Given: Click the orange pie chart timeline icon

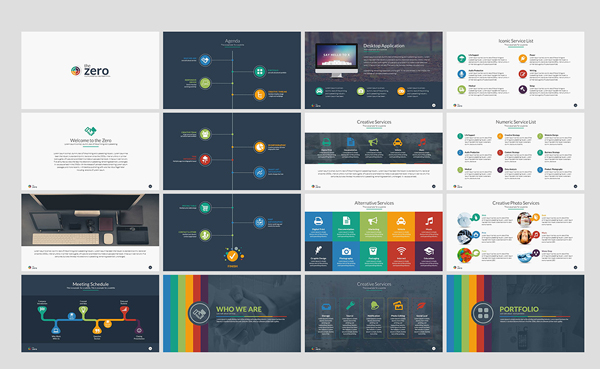Looking at the screenshot, I should 259,147.
